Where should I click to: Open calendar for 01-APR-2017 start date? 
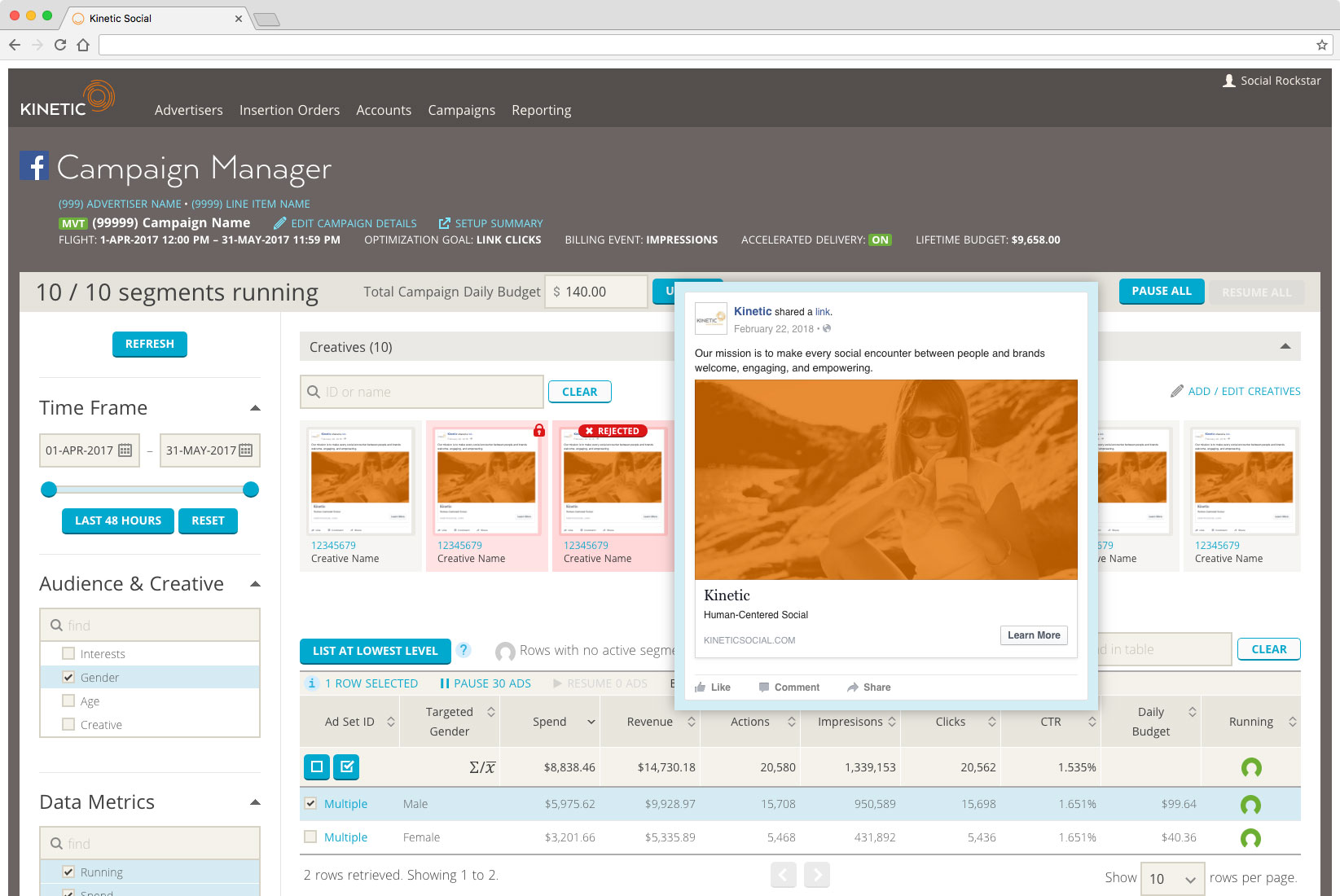pyautogui.click(x=125, y=450)
